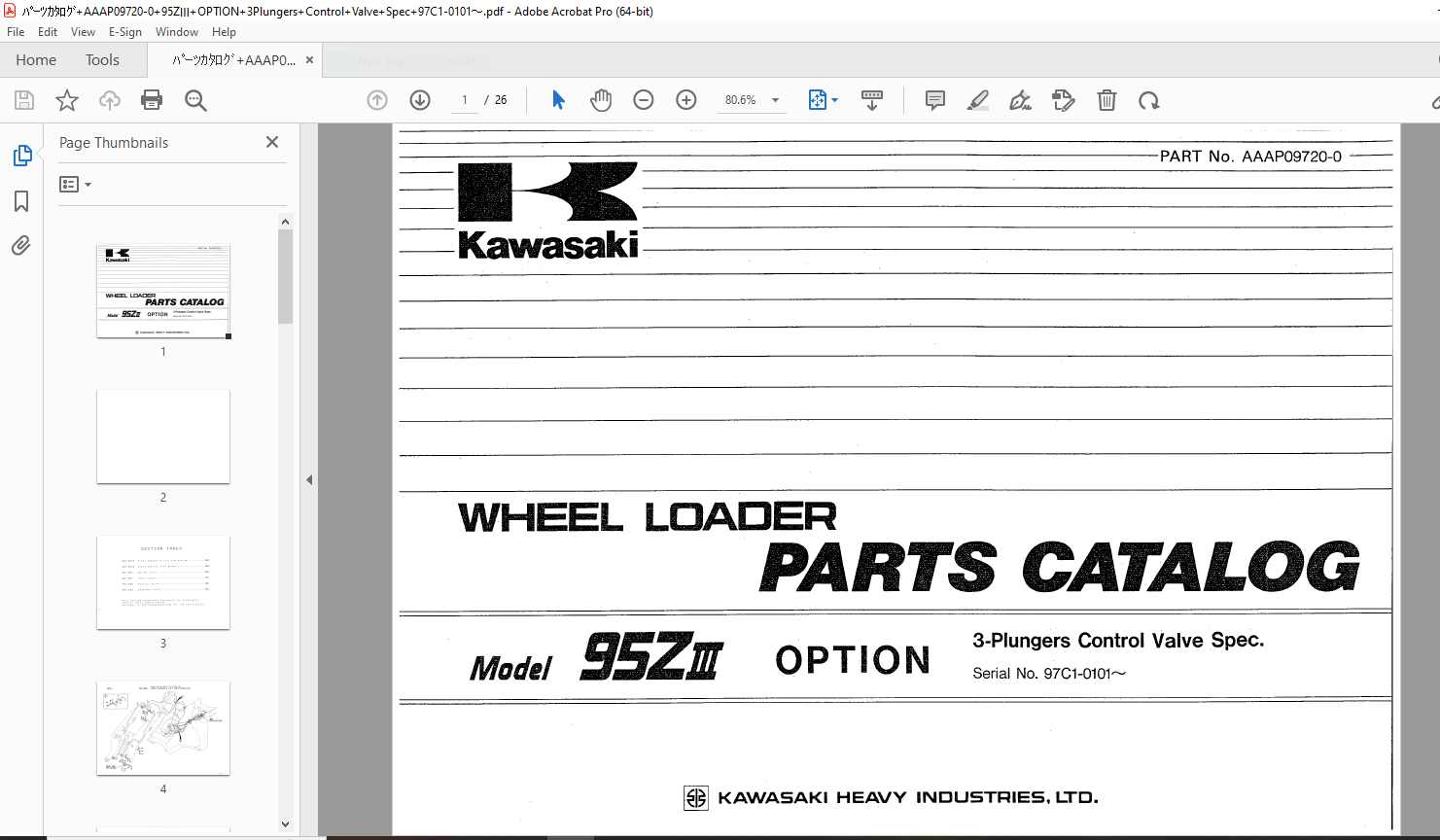Image resolution: width=1440 pixels, height=840 pixels.
Task: Delete page with the trash icon
Action: pos(1106,100)
